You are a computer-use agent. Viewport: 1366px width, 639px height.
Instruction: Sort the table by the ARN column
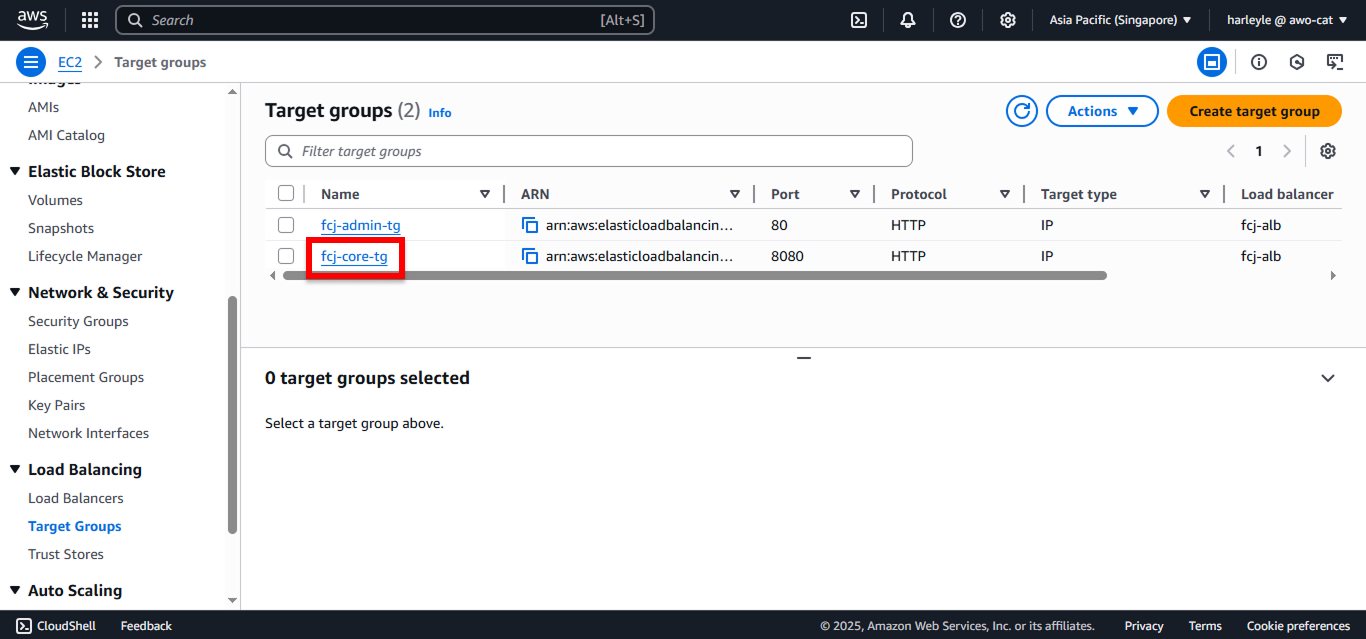(x=735, y=194)
